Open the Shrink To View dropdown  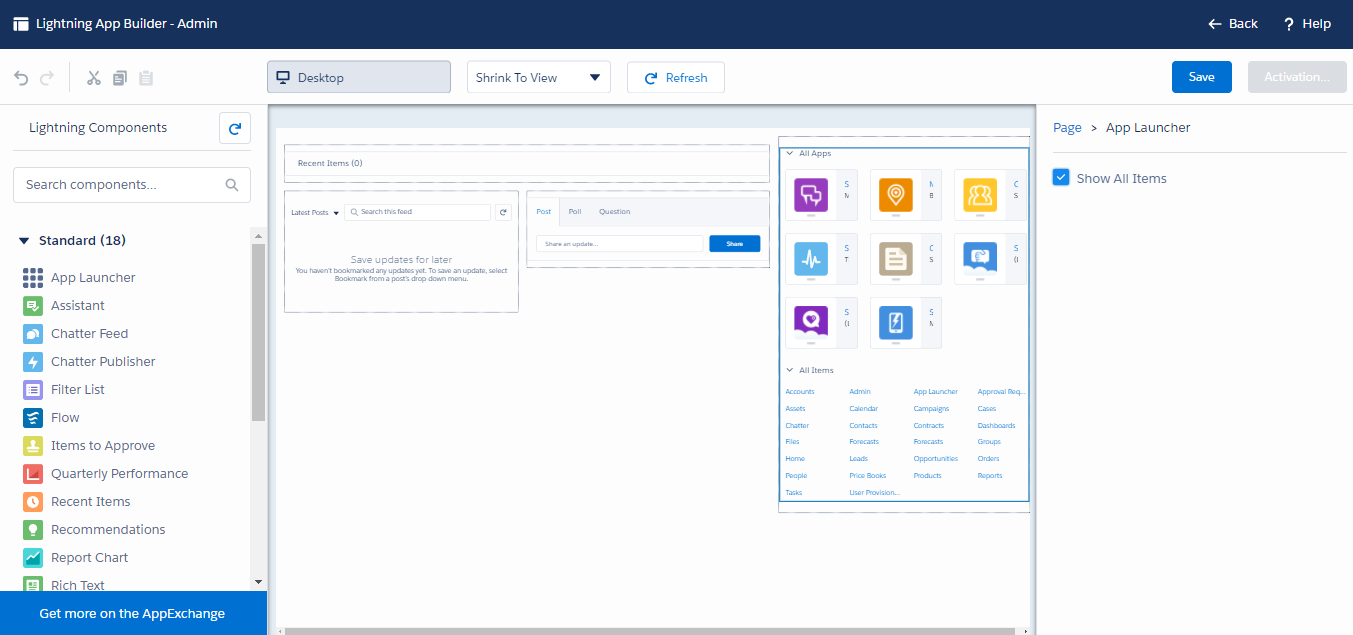pyautogui.click(x=538, y=78)
